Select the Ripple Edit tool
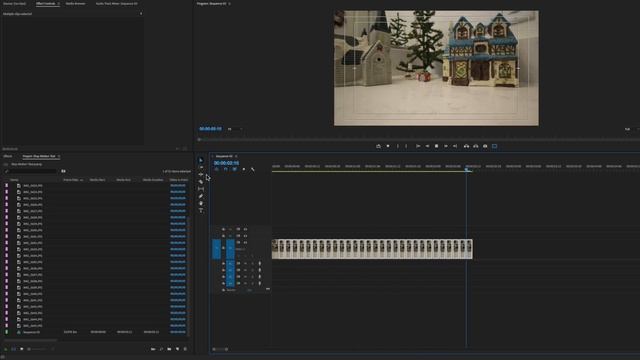640x360 pixels. click(x=201, y=174)
